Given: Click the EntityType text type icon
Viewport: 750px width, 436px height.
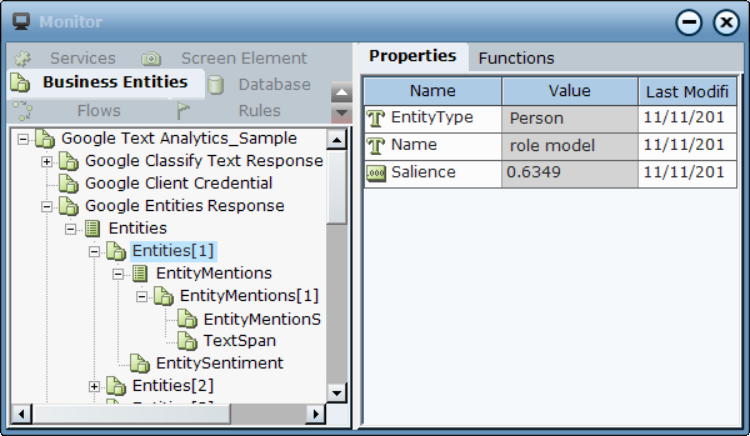Looking at the screenshot, I should (376, 118).
